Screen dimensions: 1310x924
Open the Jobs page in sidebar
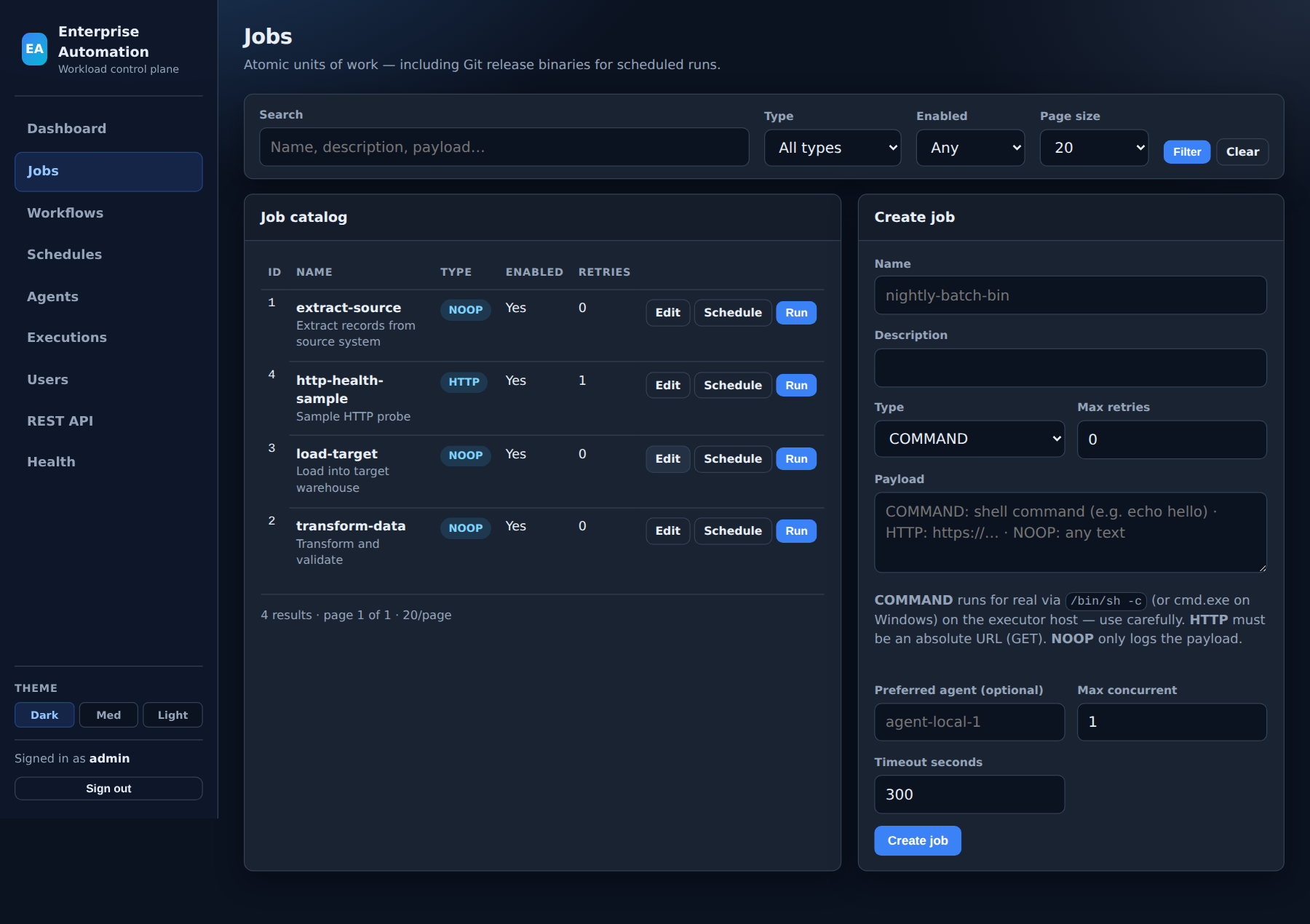(108, 172)
